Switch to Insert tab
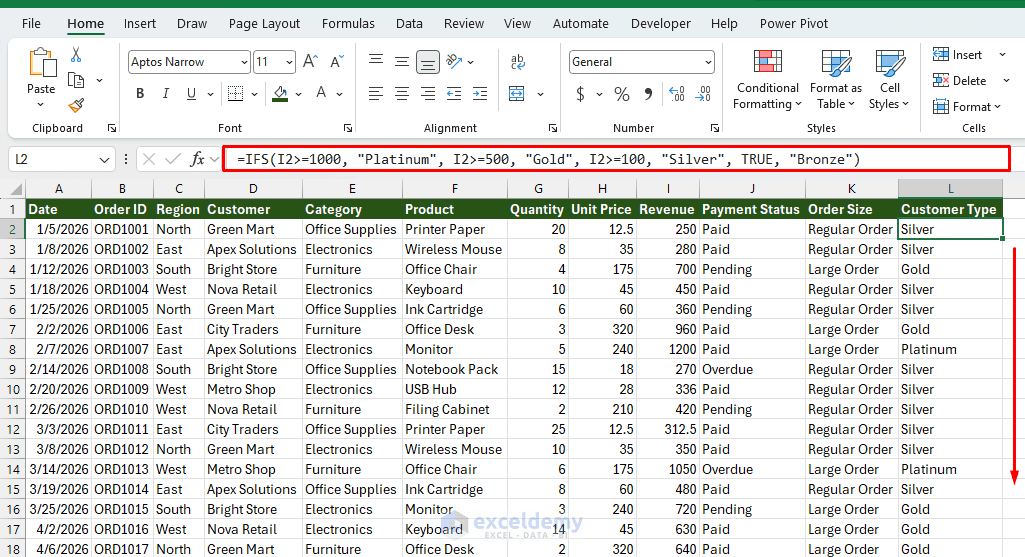Image resolution: width=1025 pixels, height=557 pixels. [140, 24]
